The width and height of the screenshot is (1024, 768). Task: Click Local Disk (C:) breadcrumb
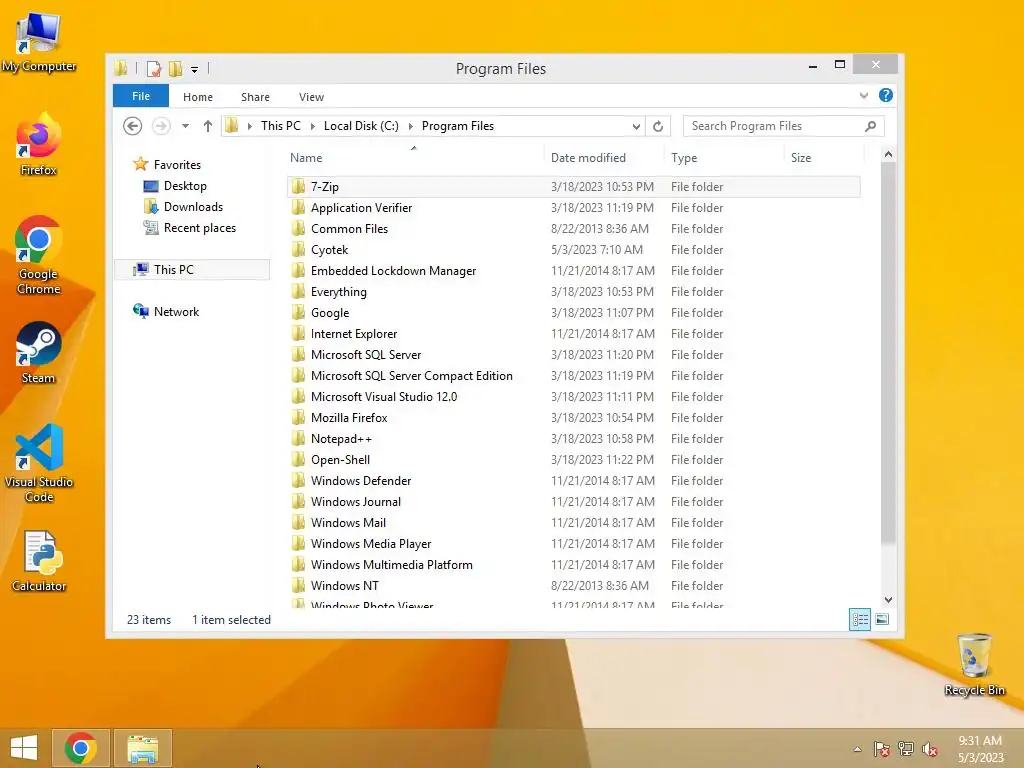tap(361, 126)
